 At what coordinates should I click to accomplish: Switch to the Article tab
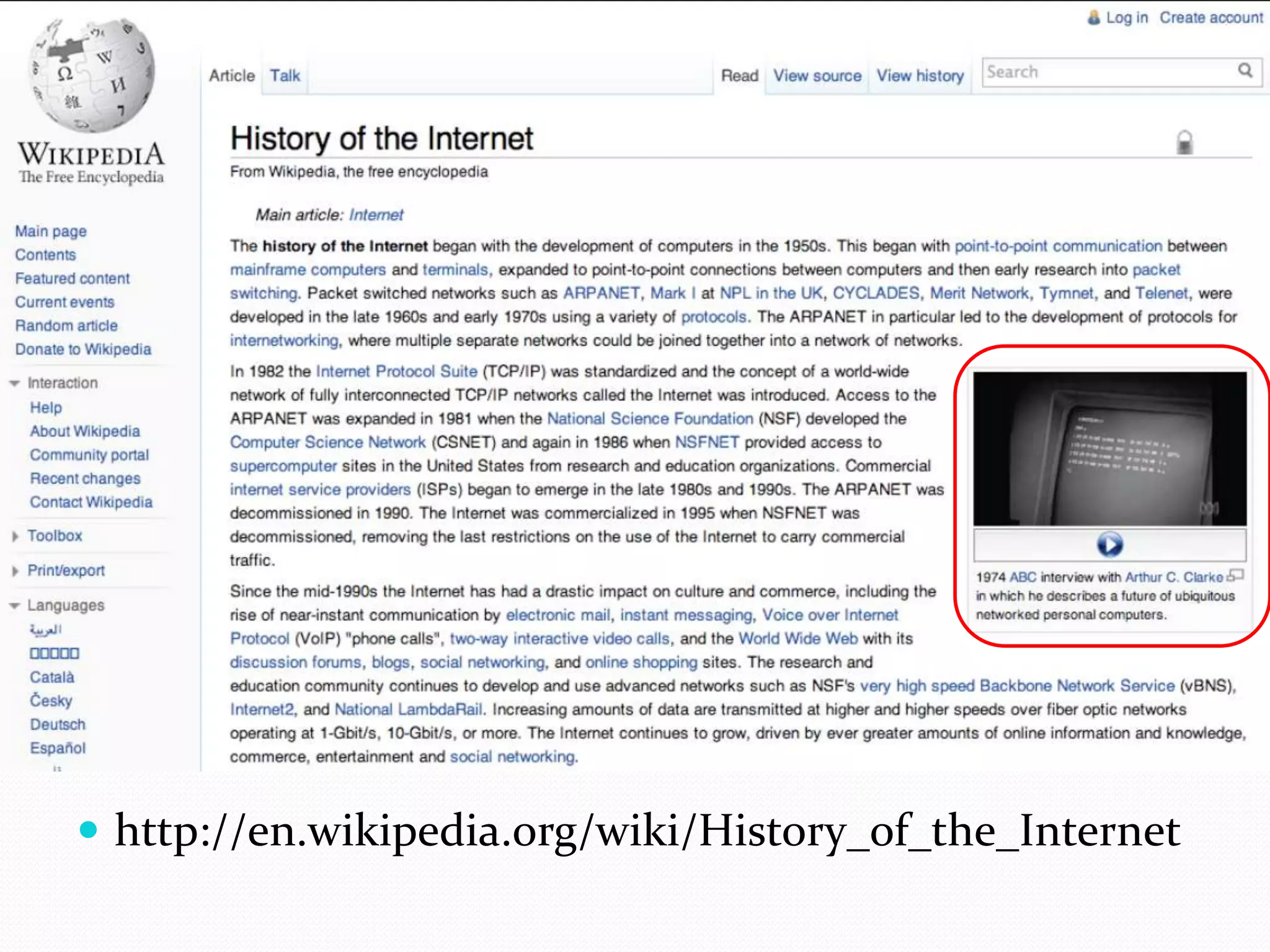click(232, 76)
